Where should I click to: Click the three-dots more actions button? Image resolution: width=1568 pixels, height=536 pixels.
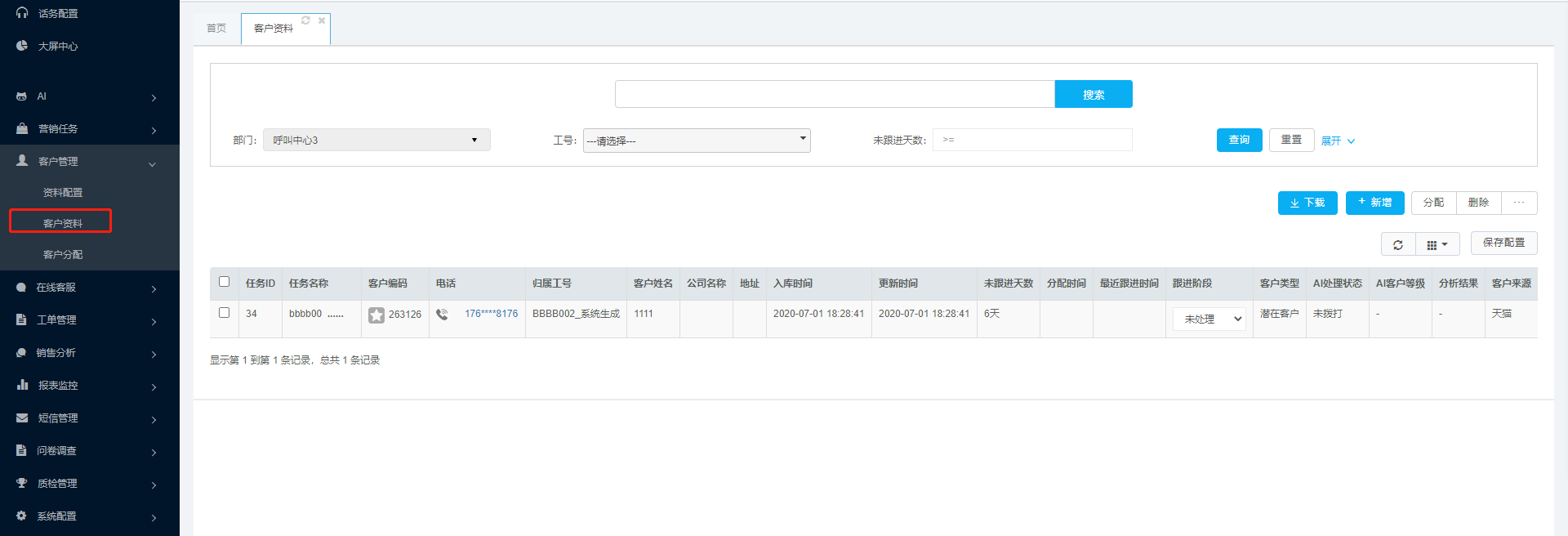[1518, 203]
